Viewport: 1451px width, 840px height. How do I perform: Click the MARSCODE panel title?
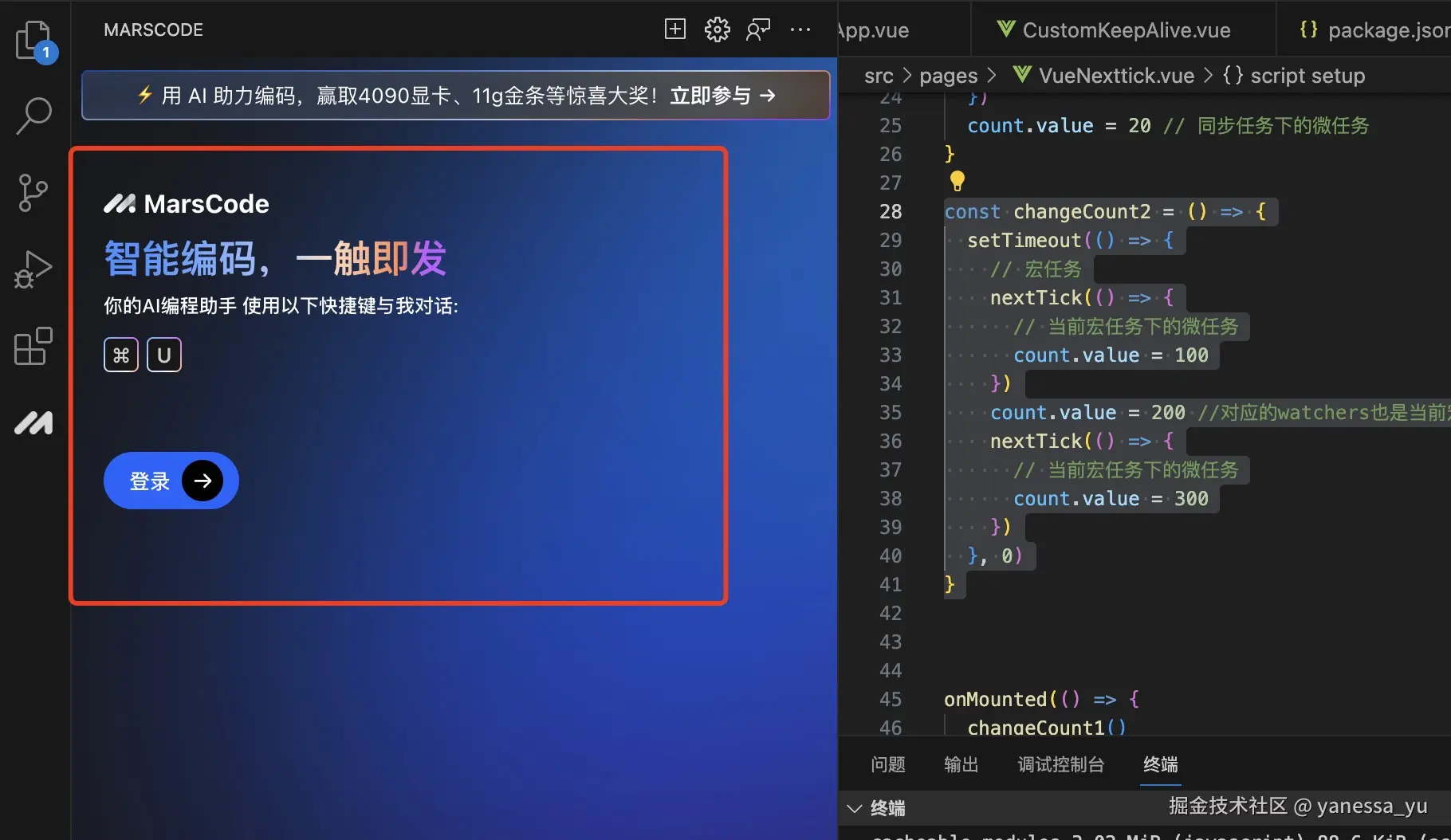click(x=154, y=29)
